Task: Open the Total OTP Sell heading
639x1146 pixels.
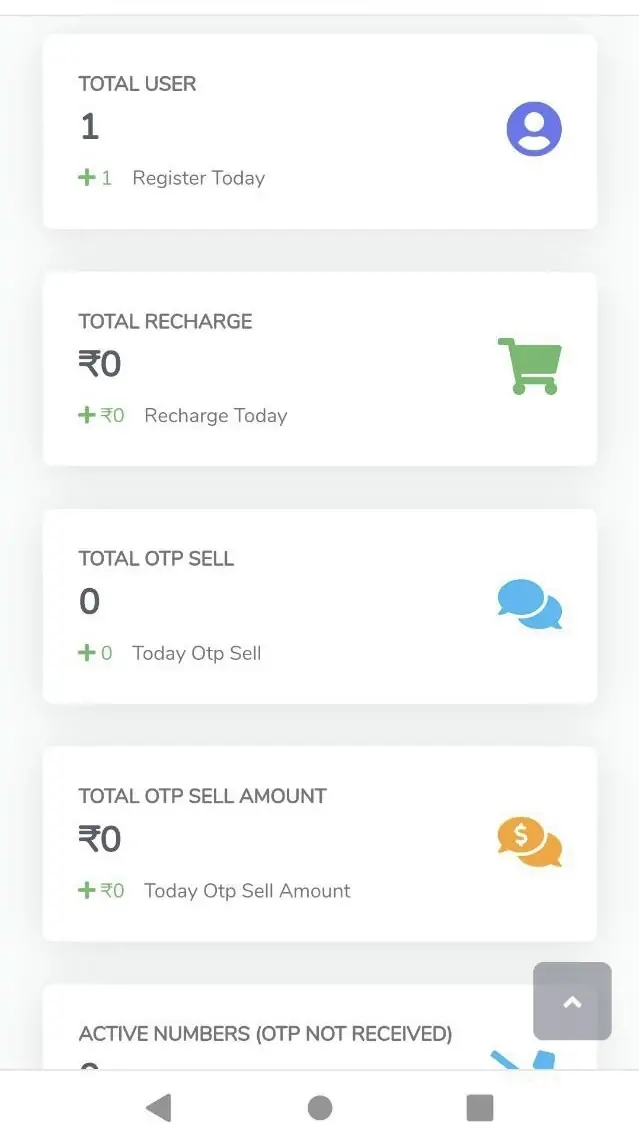Action: pyautogui.click(x=156, y=559)
